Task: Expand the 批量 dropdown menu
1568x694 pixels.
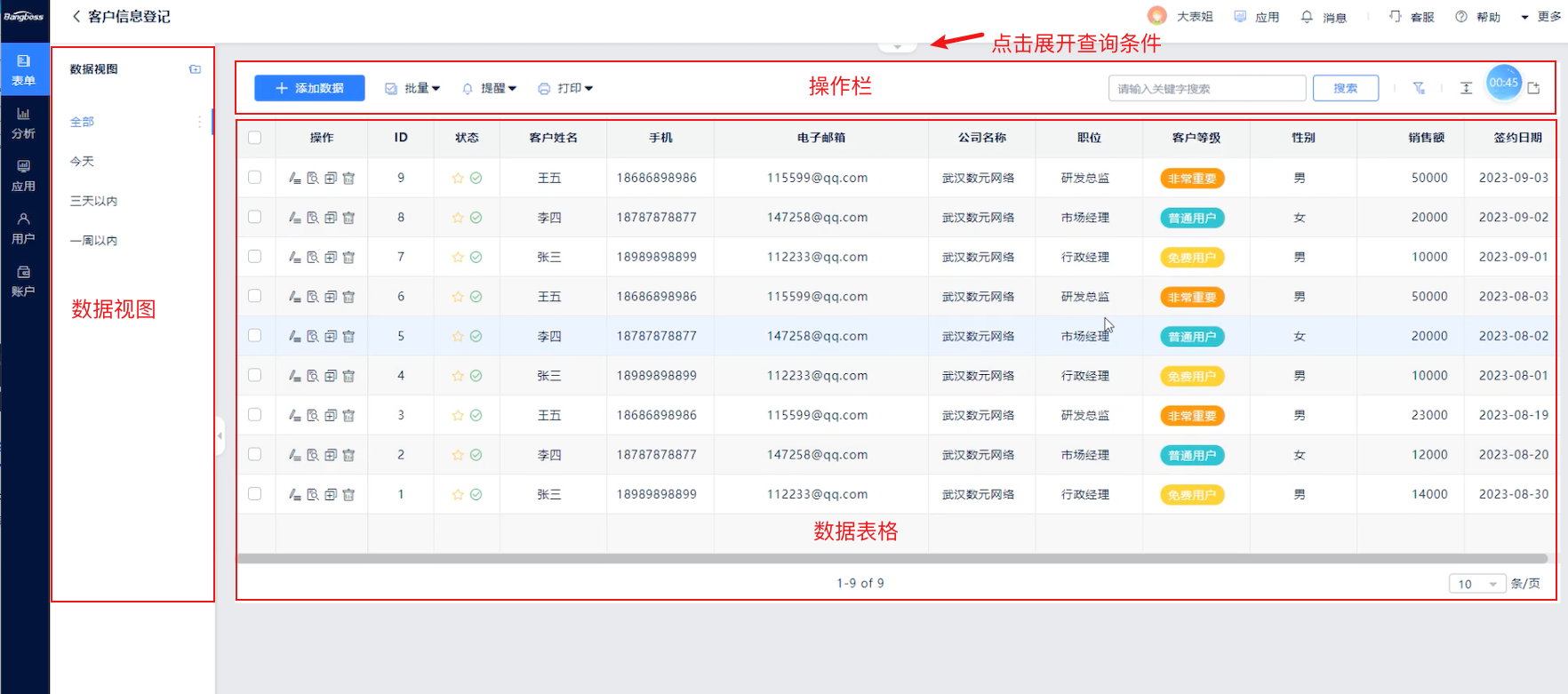Action: (x=413, y=88)
